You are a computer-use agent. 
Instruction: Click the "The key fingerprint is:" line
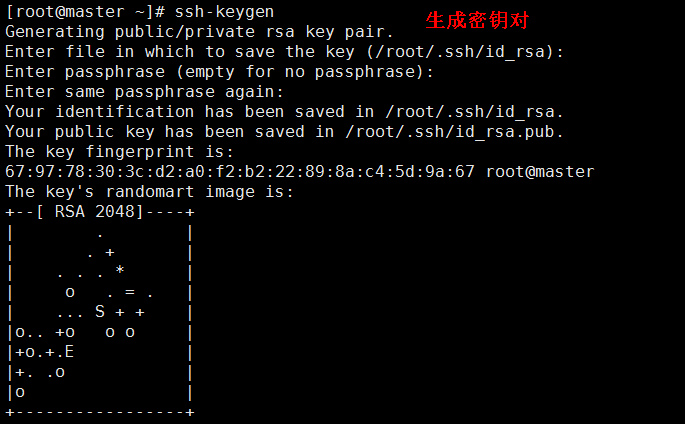(x=119, y=152)
